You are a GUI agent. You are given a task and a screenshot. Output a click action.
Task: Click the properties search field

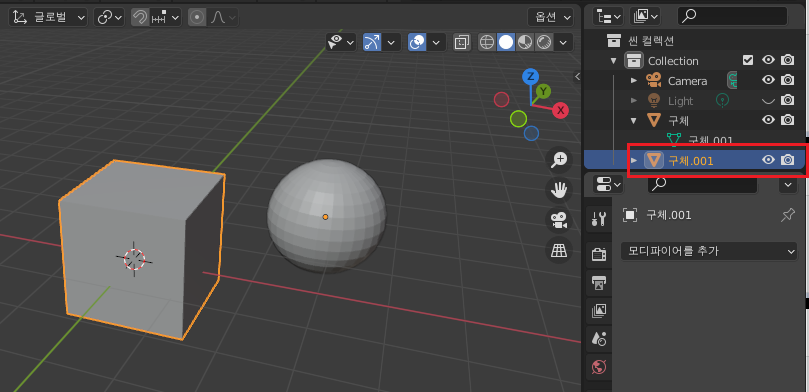click(x=702, y=184)
